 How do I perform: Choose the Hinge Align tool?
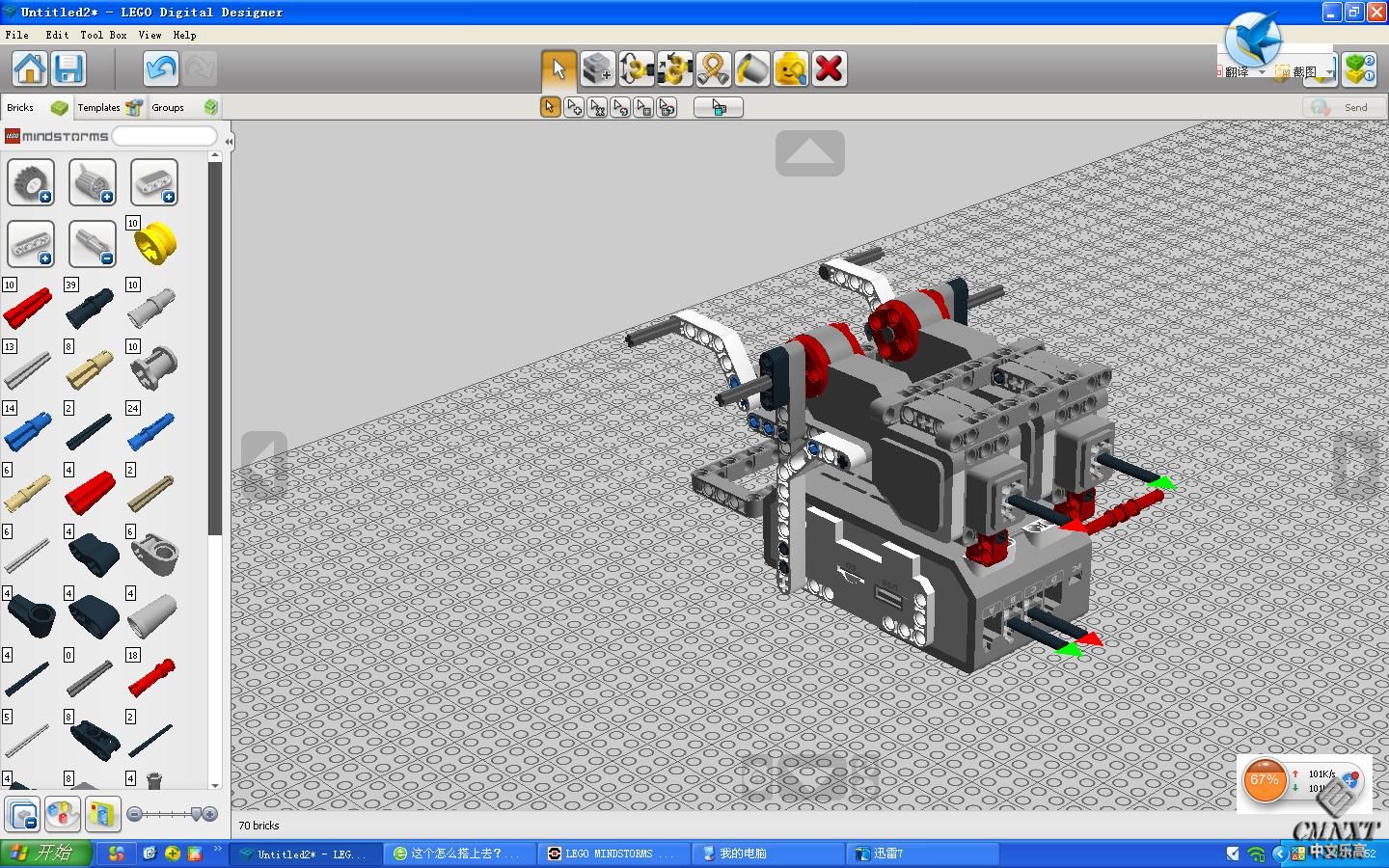click(675, 69)
